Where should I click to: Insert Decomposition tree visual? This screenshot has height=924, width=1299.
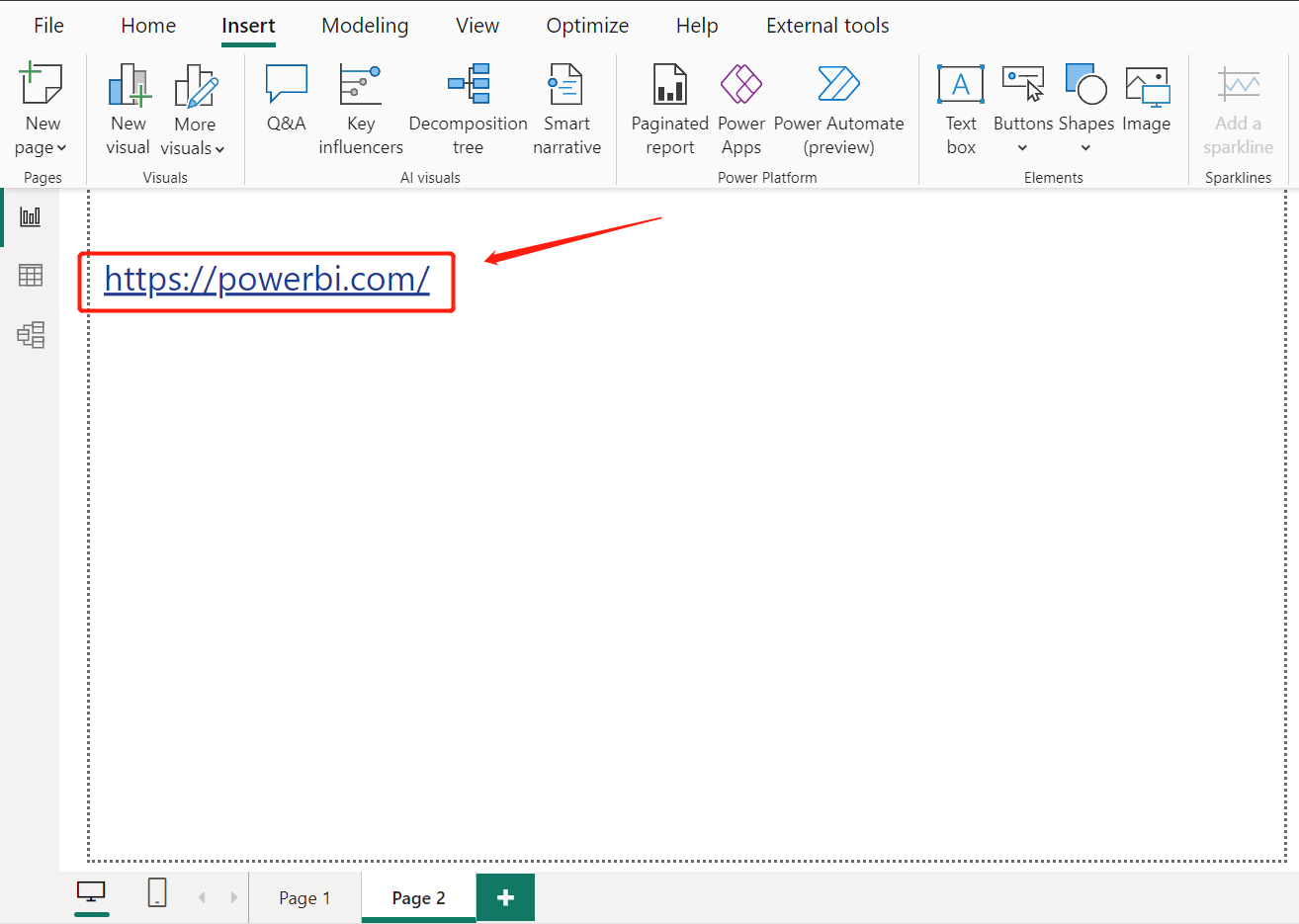tap(468, 109)
